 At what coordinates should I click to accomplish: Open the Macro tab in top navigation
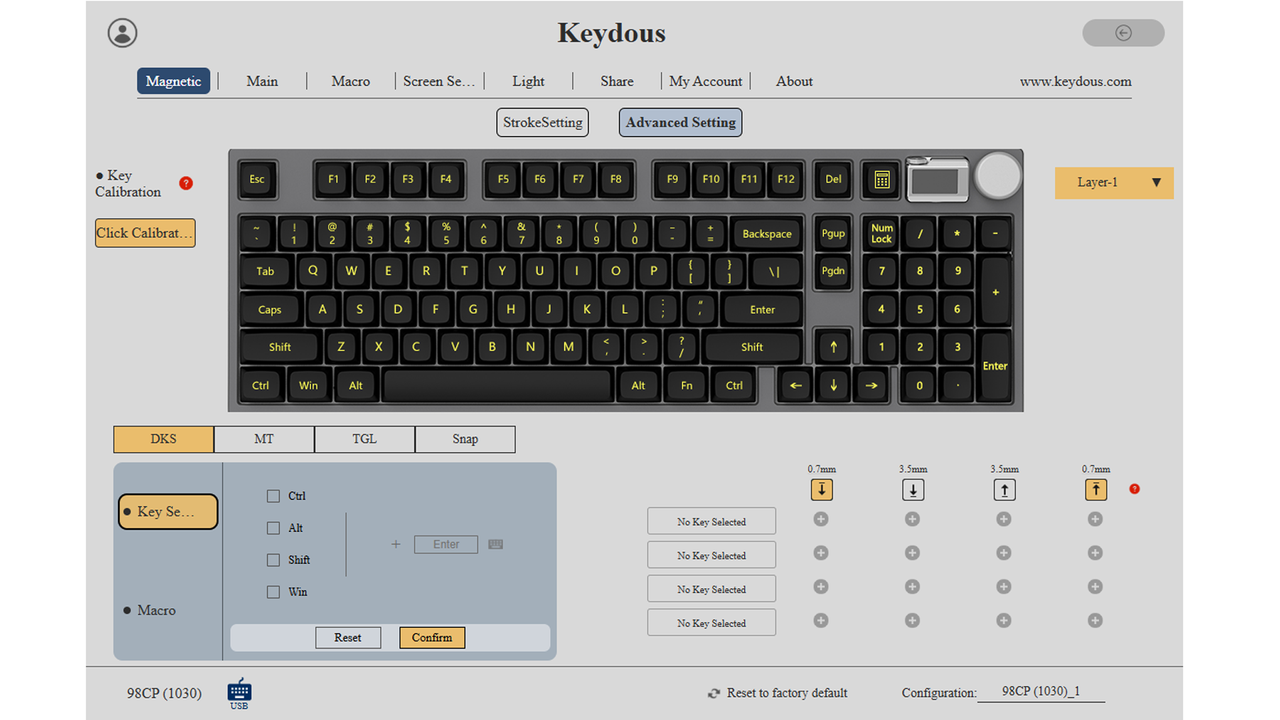(350, 81)
